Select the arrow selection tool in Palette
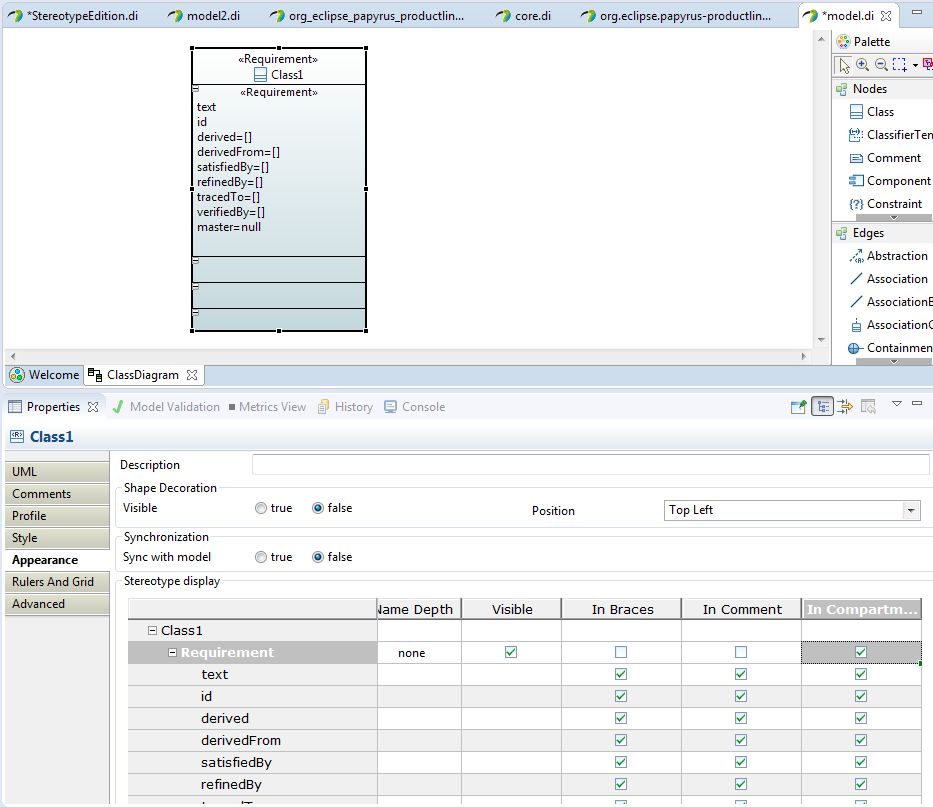The width and height of the screenshot is (933, 807). coord(844,65)
